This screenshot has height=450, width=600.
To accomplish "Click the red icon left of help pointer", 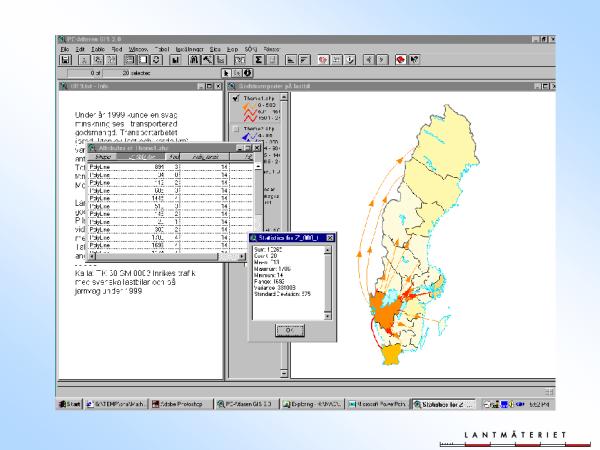I will [x=400, y=60].
